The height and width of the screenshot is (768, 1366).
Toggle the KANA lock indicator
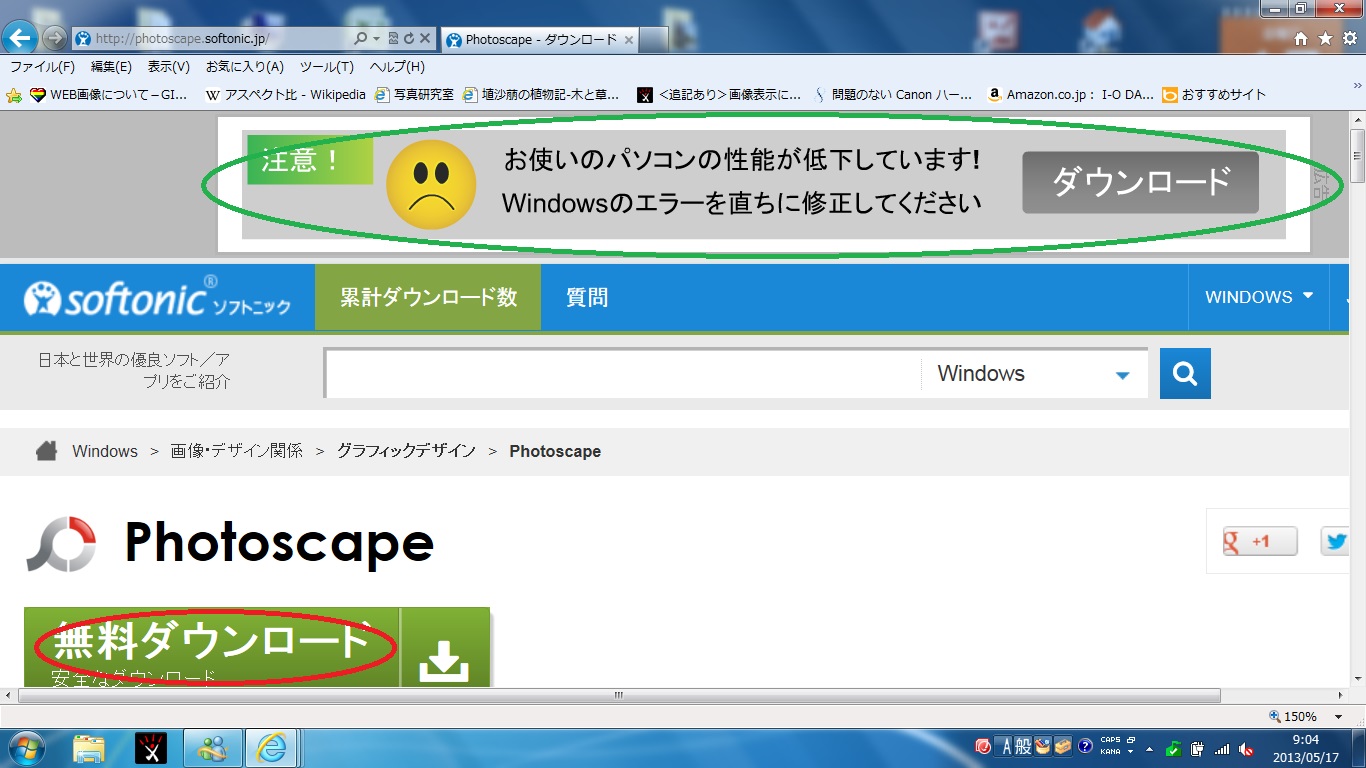click(1110, 751)
